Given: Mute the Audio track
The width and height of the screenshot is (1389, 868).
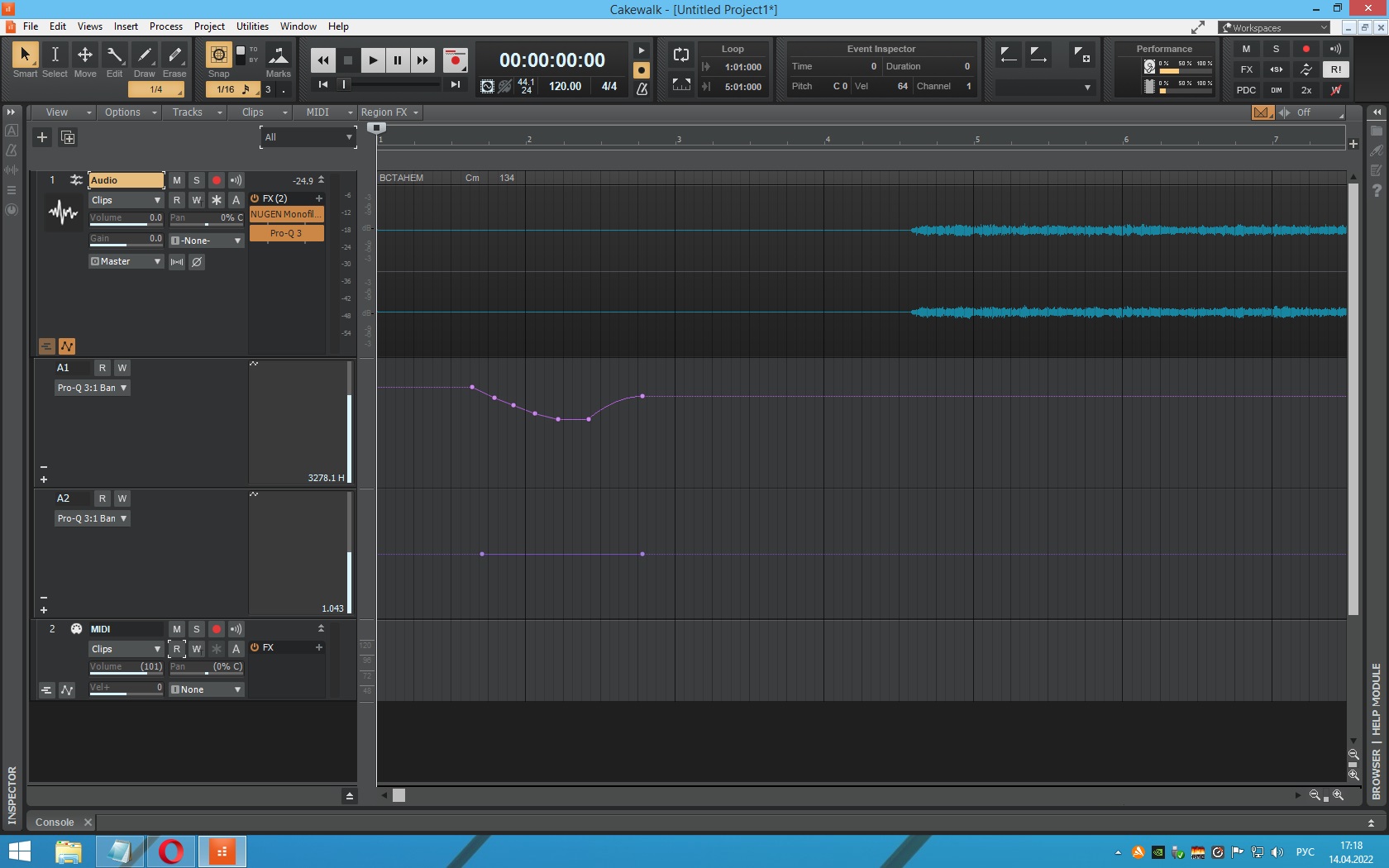Looking at the screenshot, I should [x=177, y=180].
